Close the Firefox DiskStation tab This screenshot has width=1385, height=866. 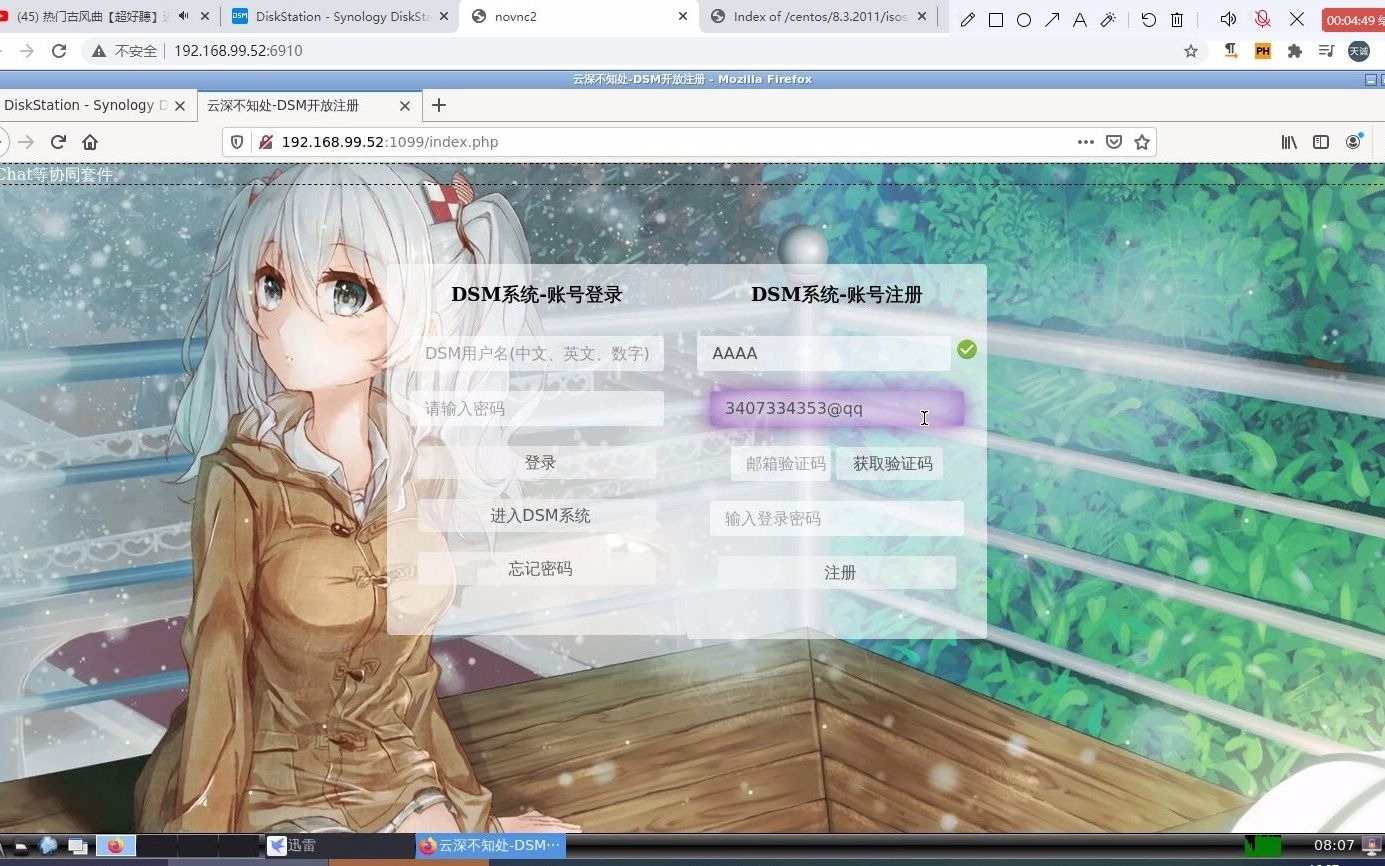point(180,106)
